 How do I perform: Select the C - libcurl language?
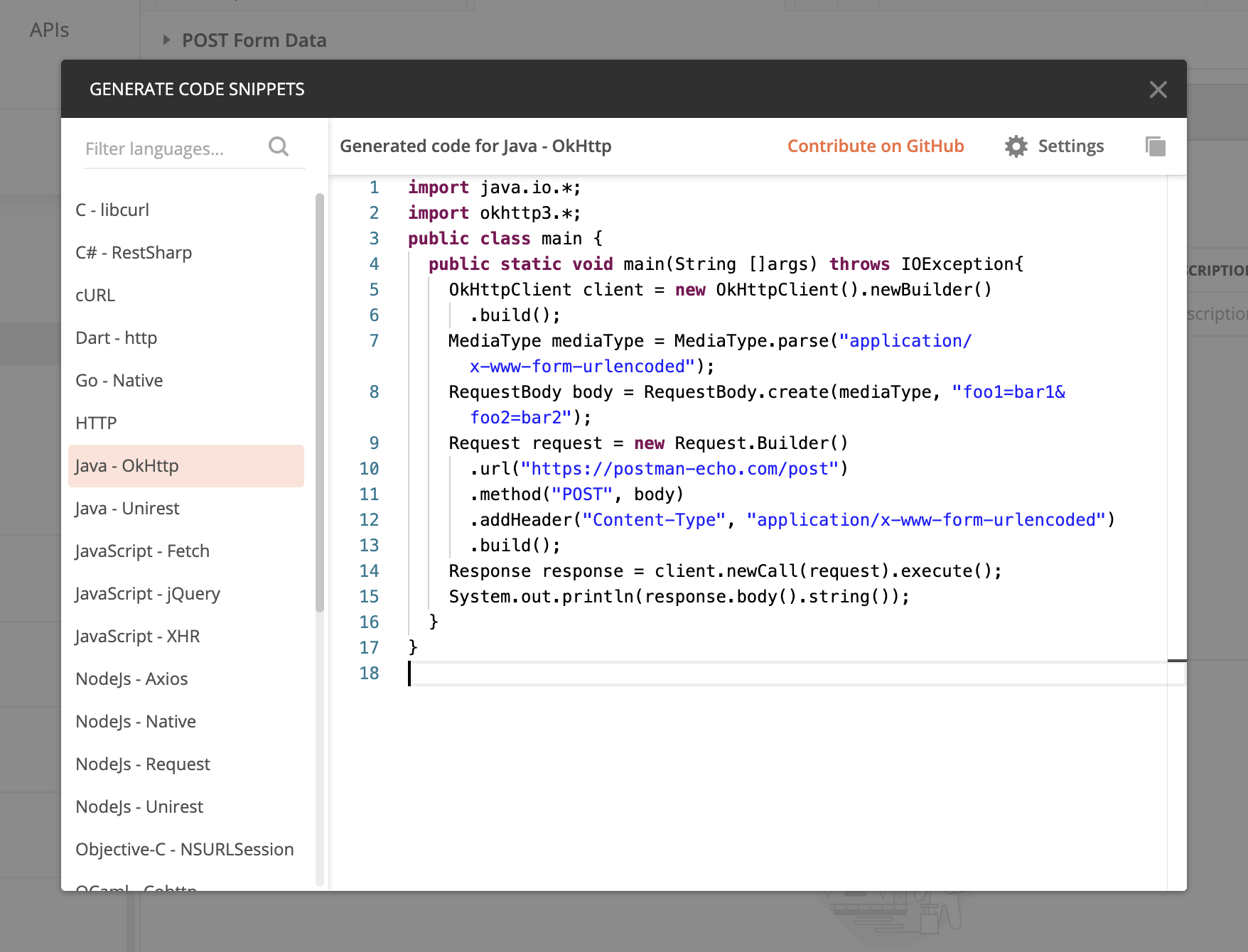click(112, 210)
